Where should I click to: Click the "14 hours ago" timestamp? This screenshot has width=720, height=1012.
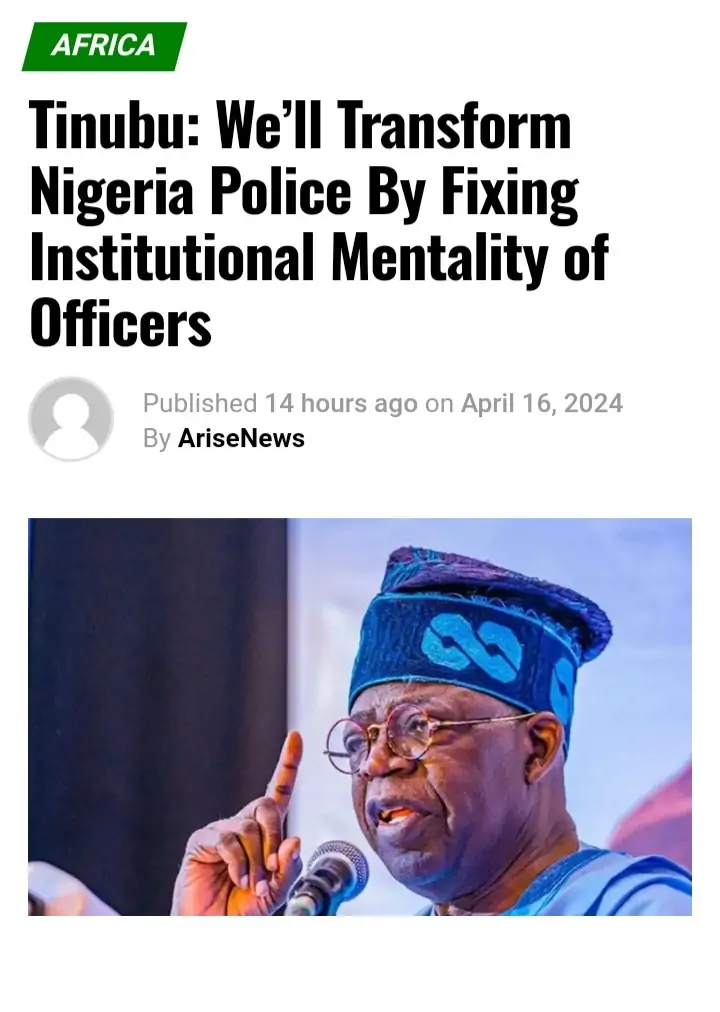341,404
